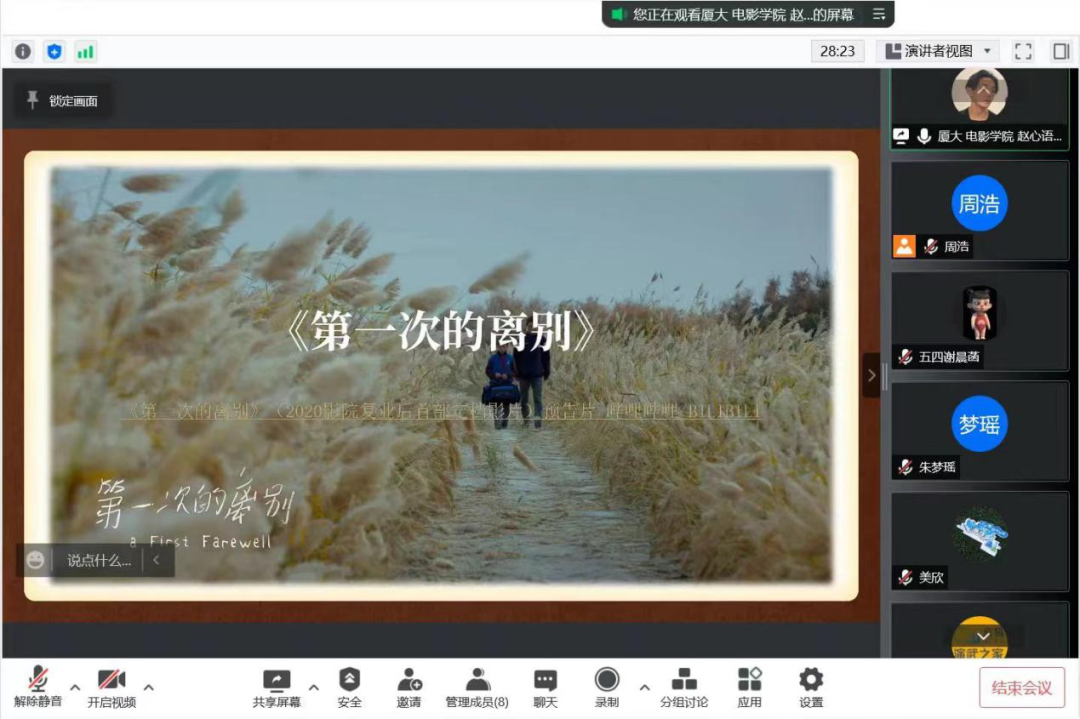The height and width of the screenshot is (719, 1080).
Task: Click 结束会议 to end the meeting
Action: [x=1021, y=687]
